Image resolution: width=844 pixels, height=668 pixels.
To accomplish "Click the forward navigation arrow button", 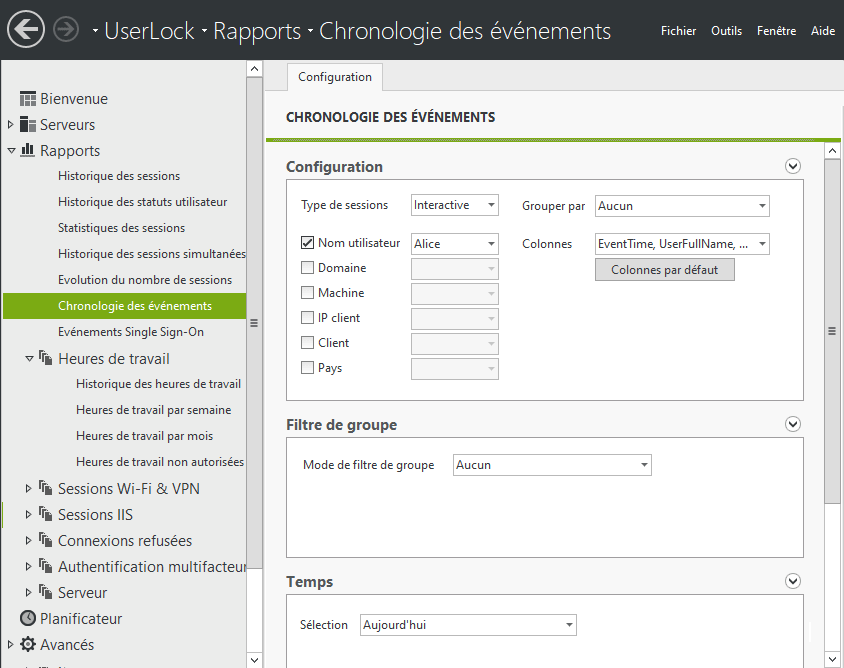I will [x=66, y=30].
